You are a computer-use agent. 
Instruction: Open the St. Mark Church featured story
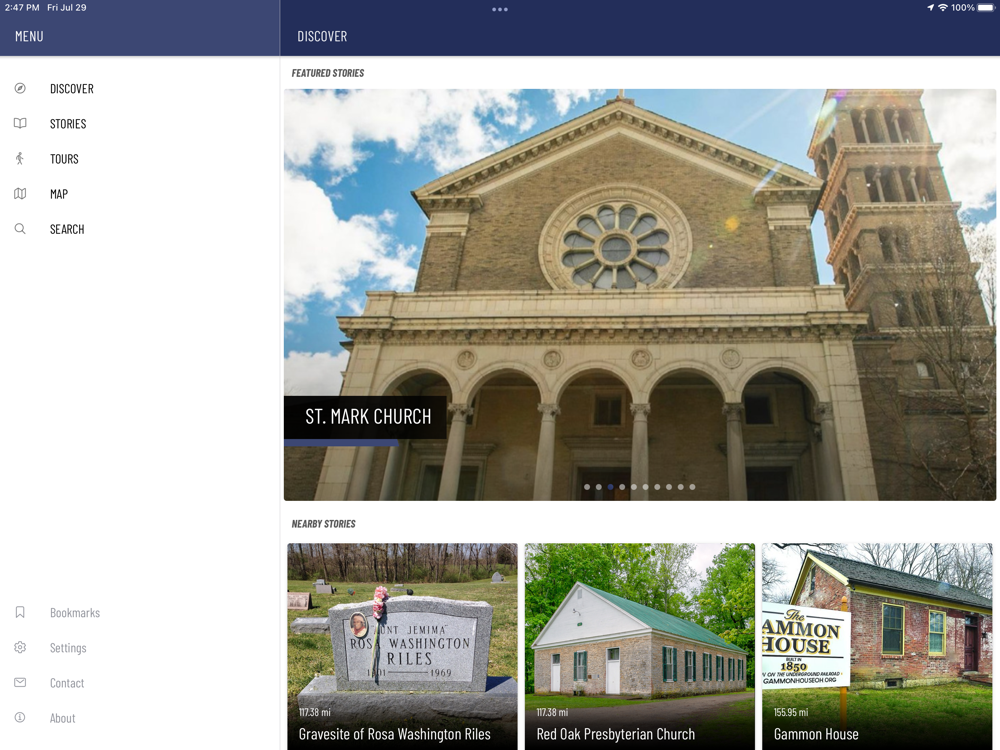pyautogui.click(x=640, y=295)
